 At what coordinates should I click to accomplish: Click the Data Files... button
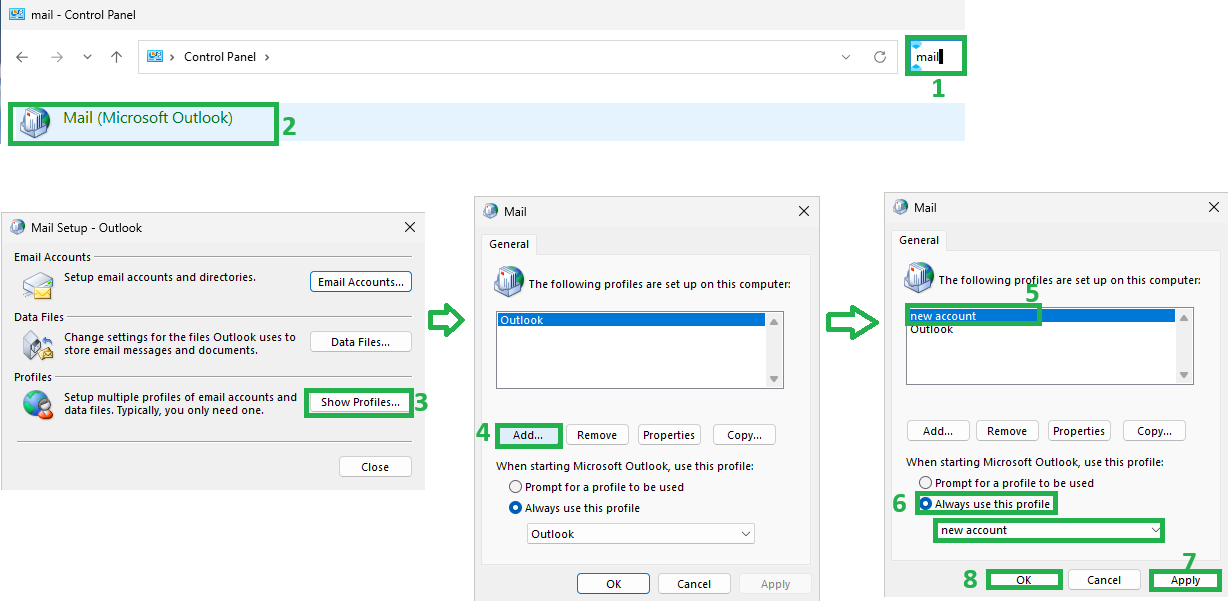361,342
